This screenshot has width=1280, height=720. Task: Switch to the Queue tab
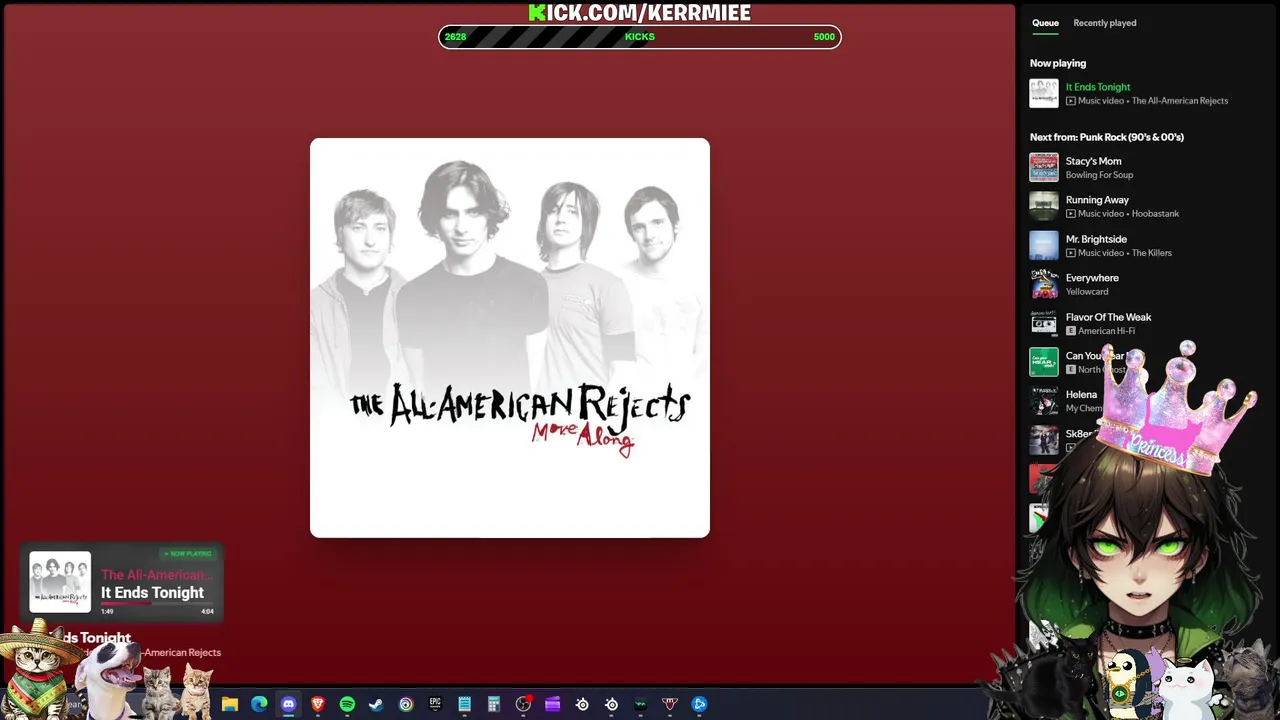(x=1045, y=23)
